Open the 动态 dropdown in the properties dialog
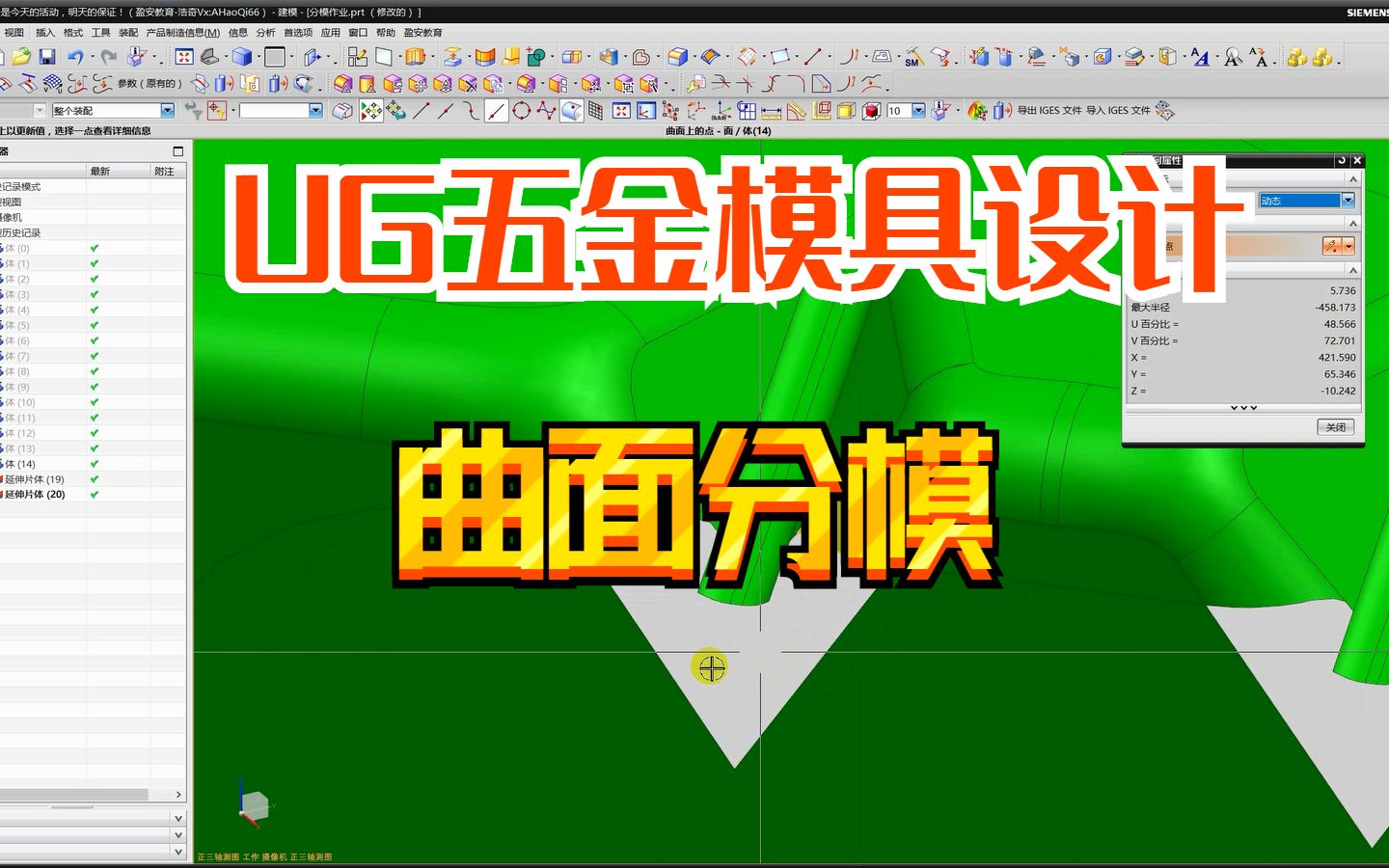 [1348, 200]
